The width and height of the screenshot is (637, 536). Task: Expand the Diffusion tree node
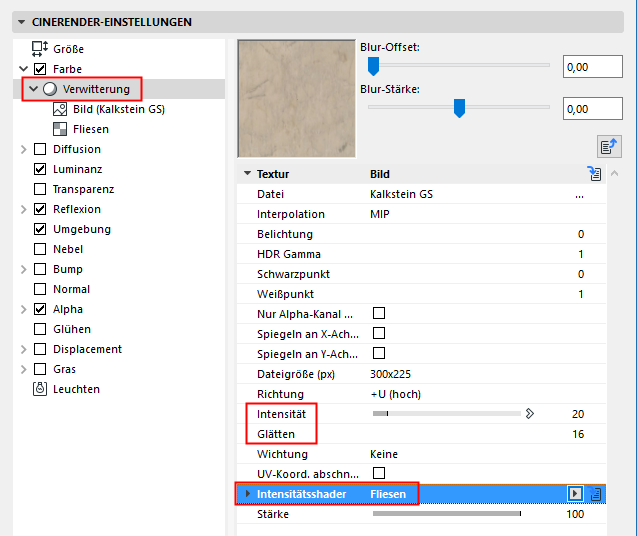24,149
